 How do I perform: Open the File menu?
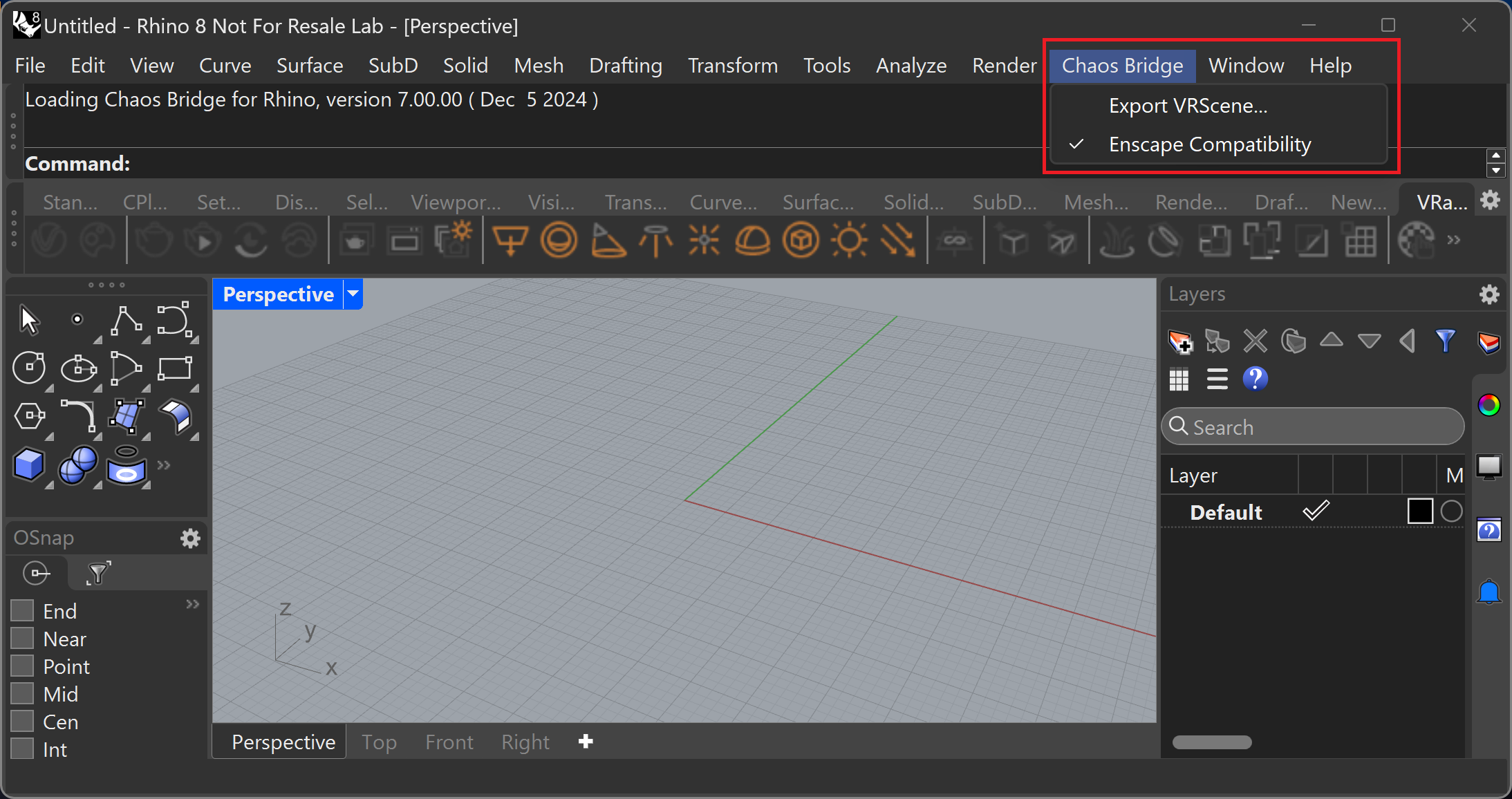click(30, 66)
